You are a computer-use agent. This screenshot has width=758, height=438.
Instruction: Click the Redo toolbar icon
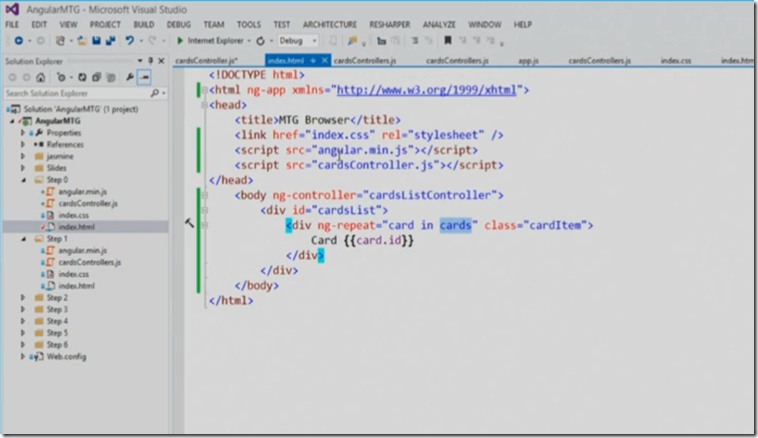pos(152,41)
